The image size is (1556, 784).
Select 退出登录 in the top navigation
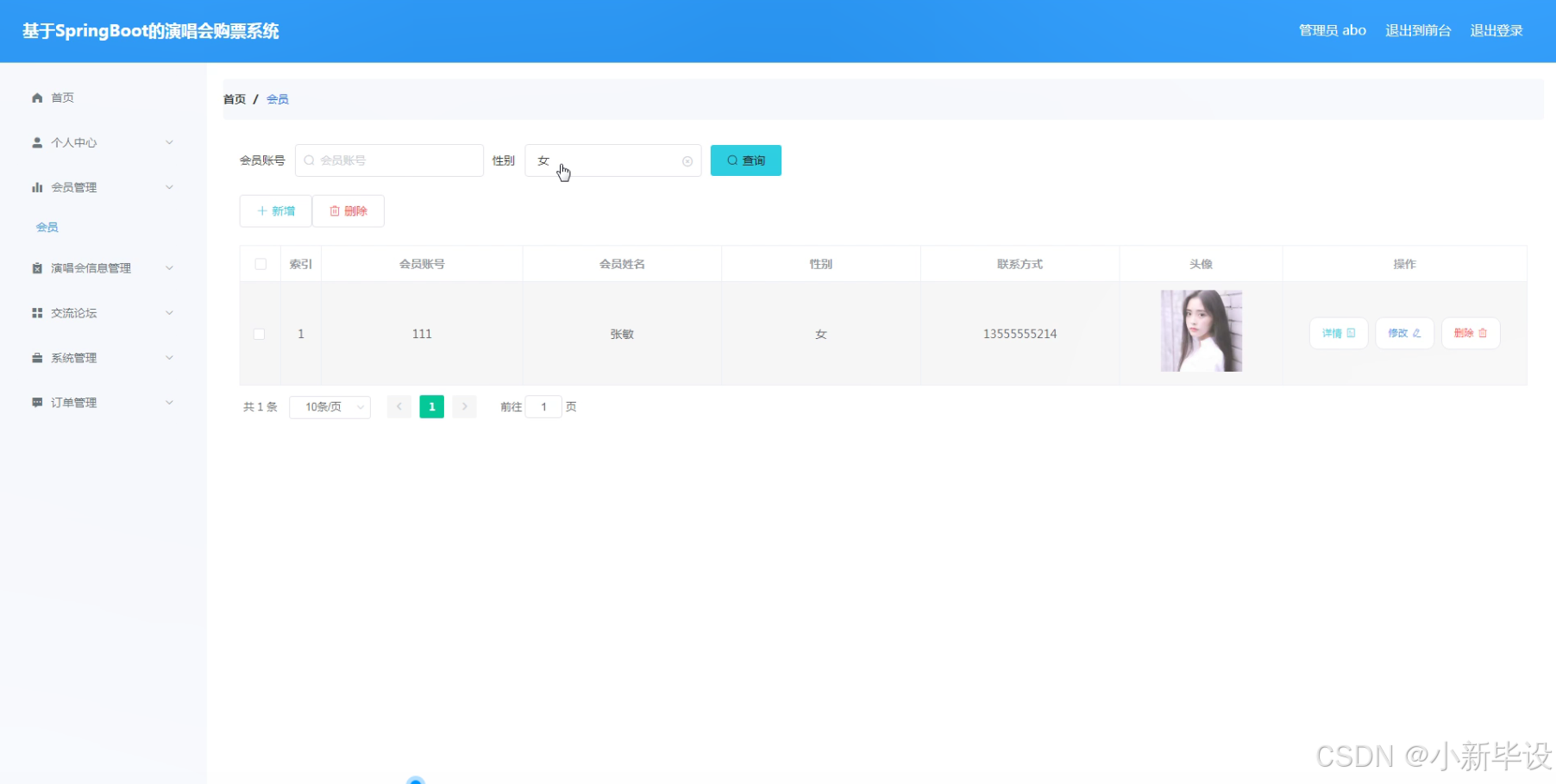1496,30
